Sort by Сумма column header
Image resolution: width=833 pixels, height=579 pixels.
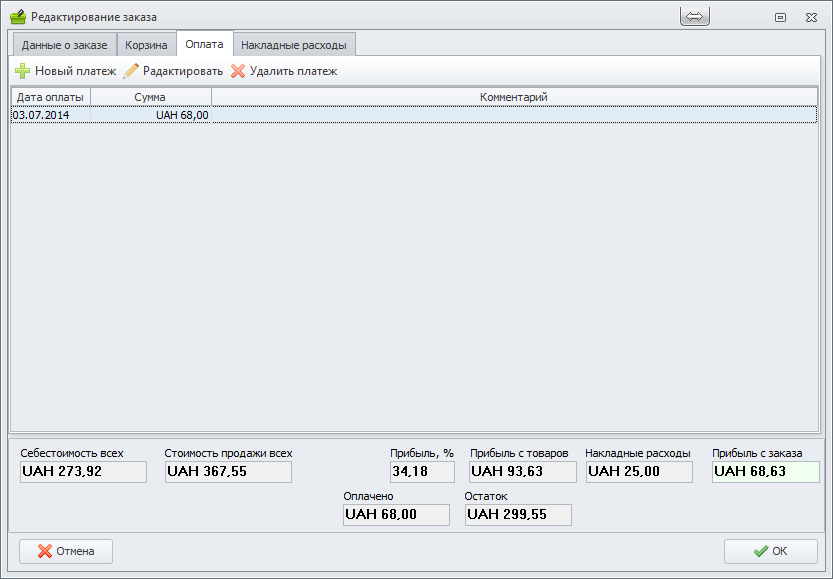point(150,97)
